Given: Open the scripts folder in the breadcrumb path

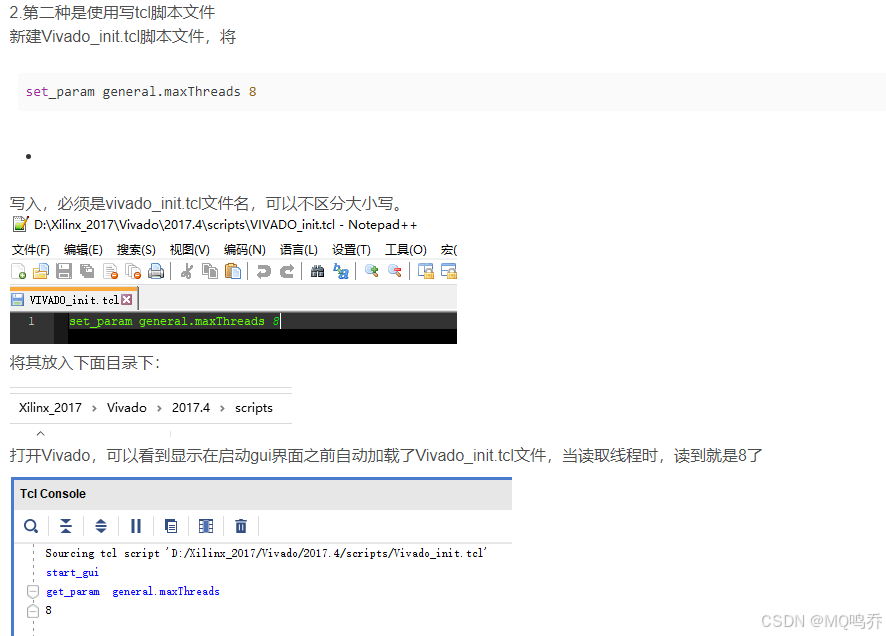Looking at the screenshot, I should (x=253, y=407).
